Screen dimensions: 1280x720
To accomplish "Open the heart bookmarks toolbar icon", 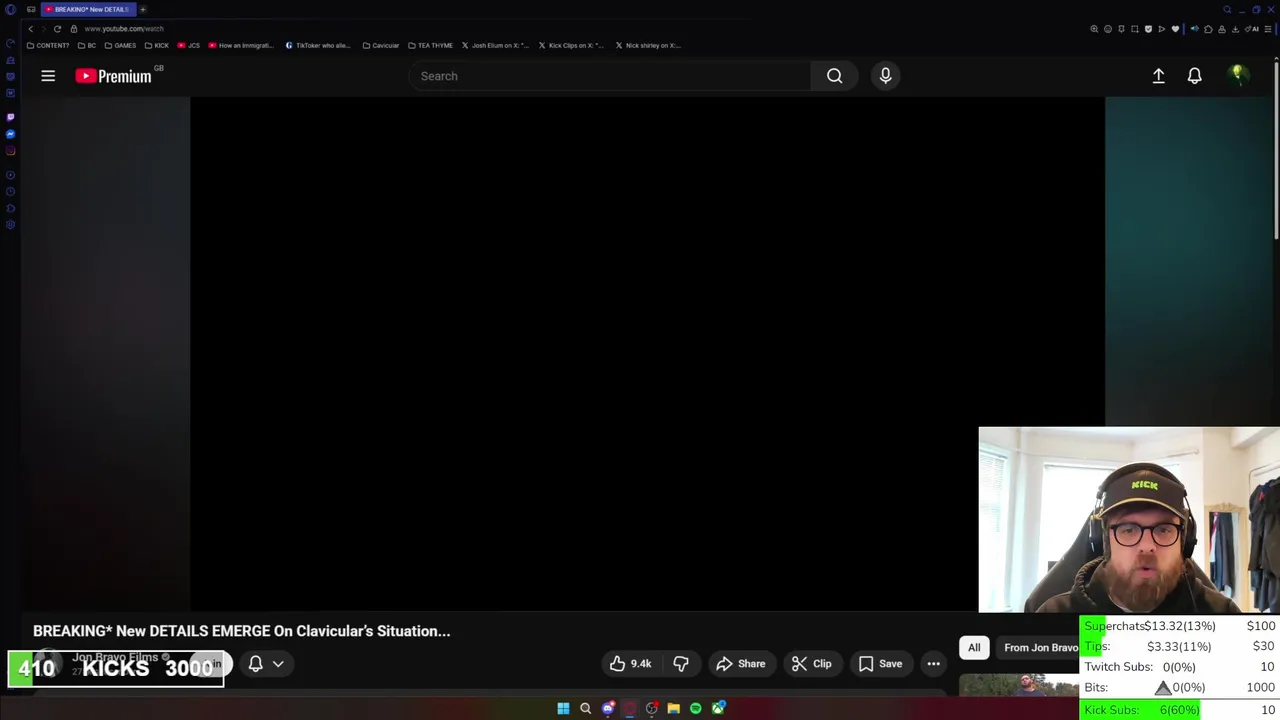I will [1175, 29].
